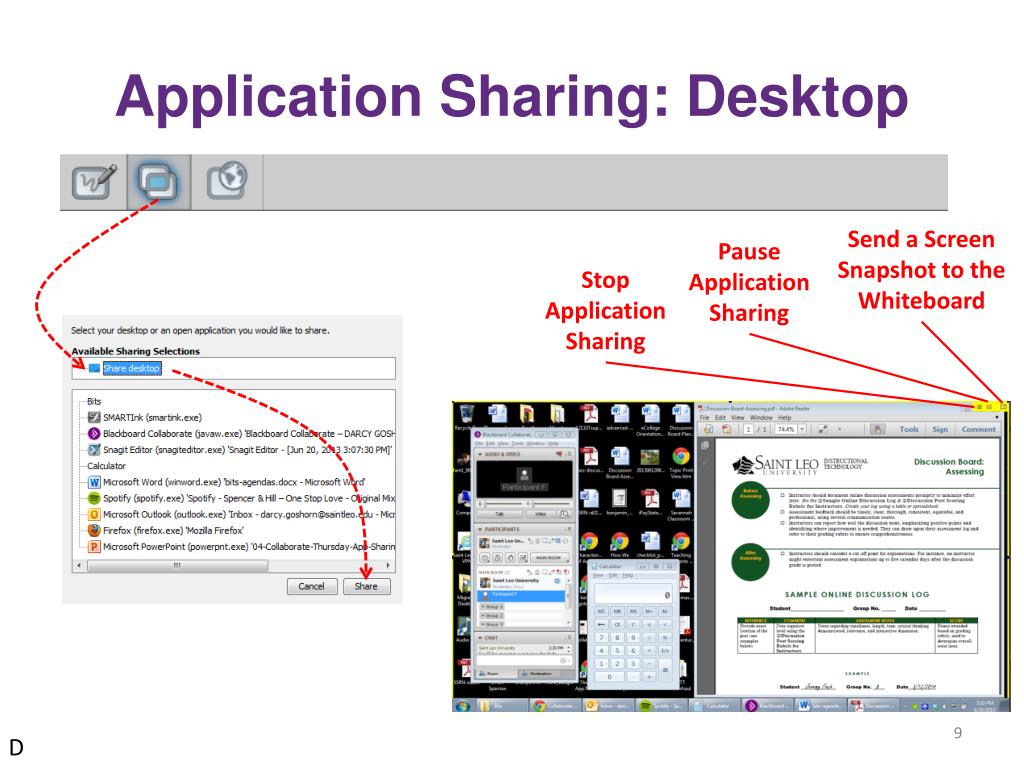Click the sharing list horizontal scrollbar thumb
Image resolution: width=1024 pixels, height=768 pixels.
tap(177, 566)
